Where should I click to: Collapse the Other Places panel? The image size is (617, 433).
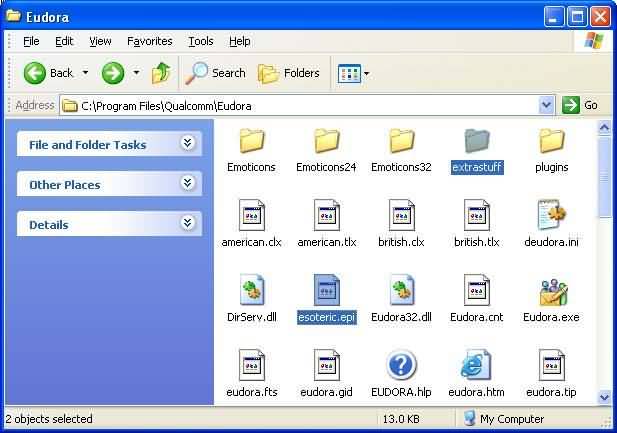(187, 184)
